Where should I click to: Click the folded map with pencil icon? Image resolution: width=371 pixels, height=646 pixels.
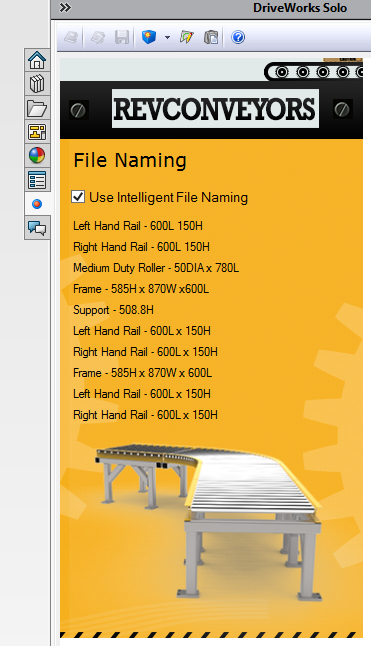pos(187,37)
